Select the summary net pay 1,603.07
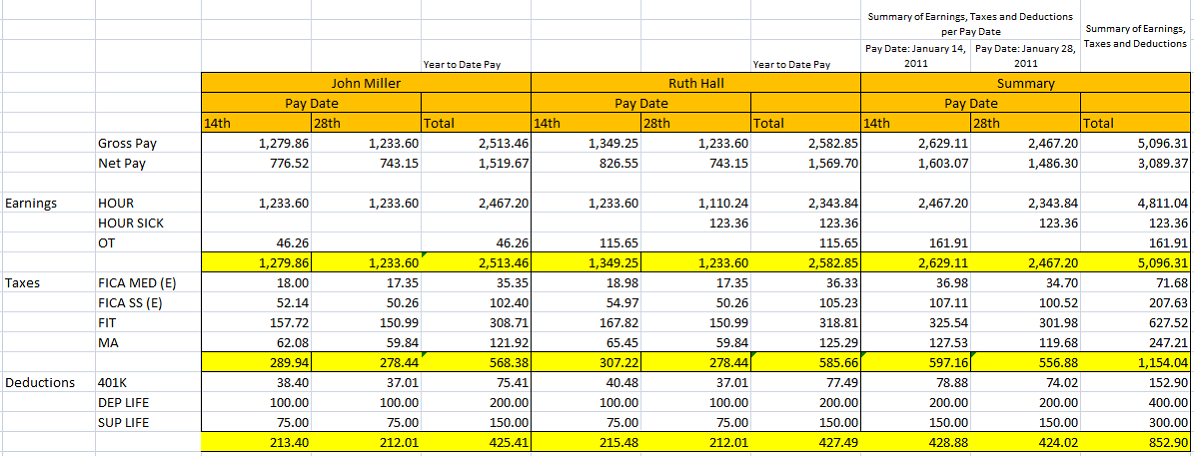Screen dimensions: 1195x457 pyautogui.click(x=915, y=163)
